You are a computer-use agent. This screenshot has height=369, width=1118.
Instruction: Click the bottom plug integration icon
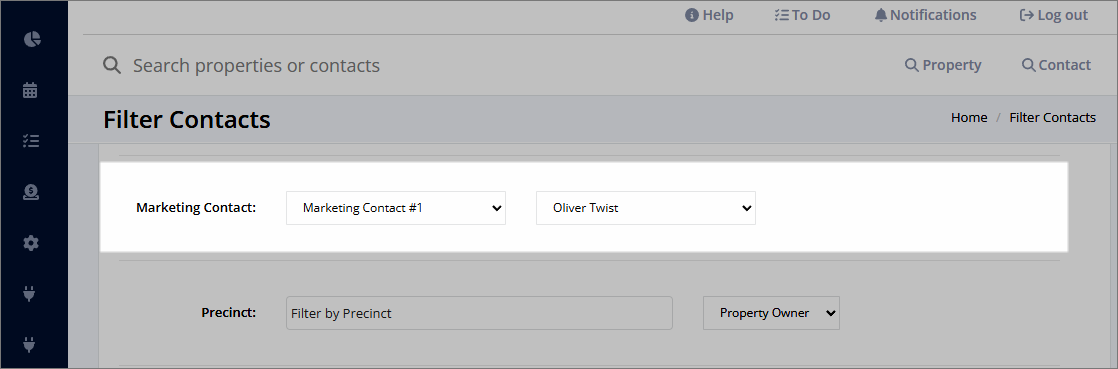[29, 345]
